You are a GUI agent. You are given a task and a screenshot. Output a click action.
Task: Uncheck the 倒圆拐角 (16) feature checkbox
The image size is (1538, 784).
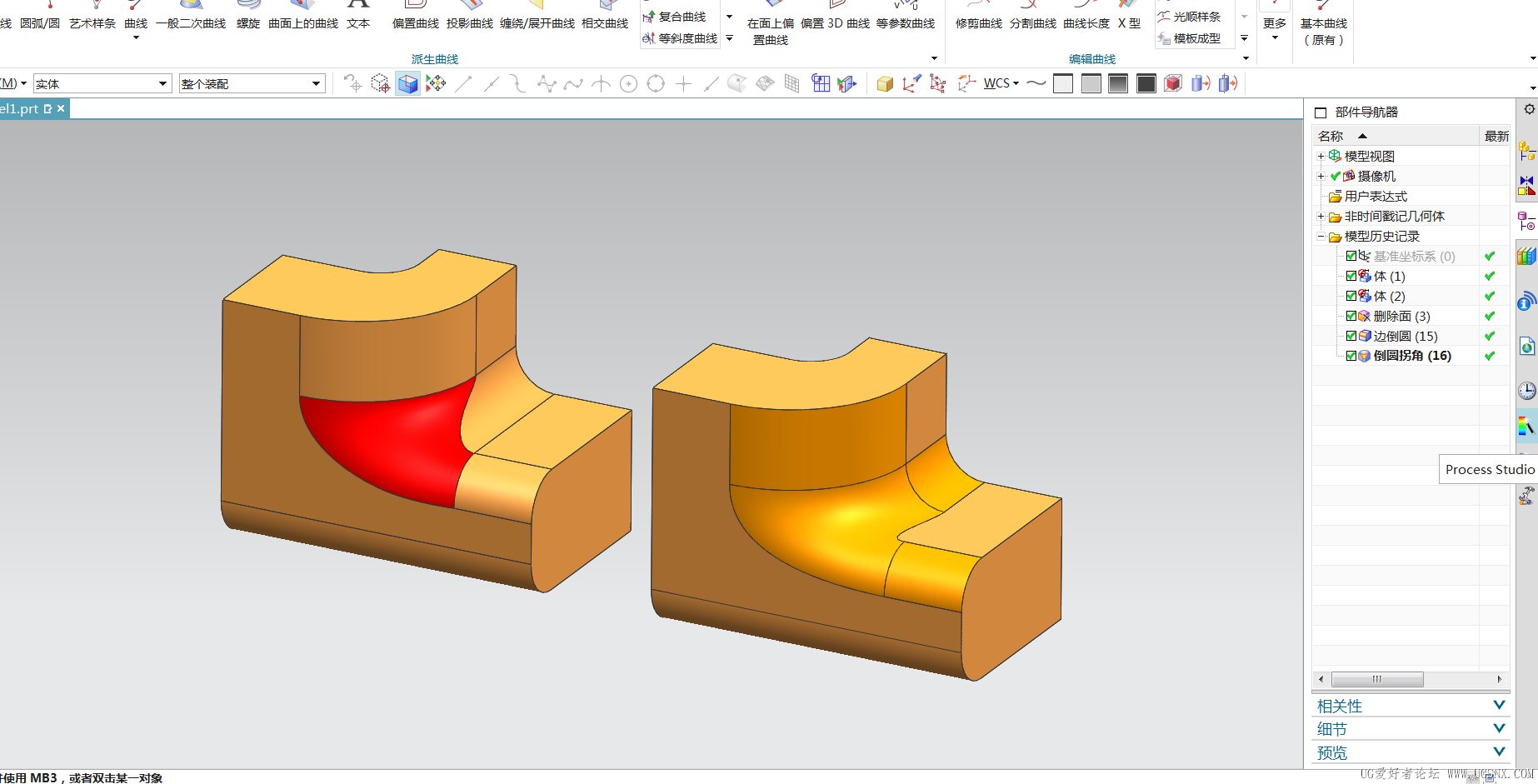[x=1351, y=355]
